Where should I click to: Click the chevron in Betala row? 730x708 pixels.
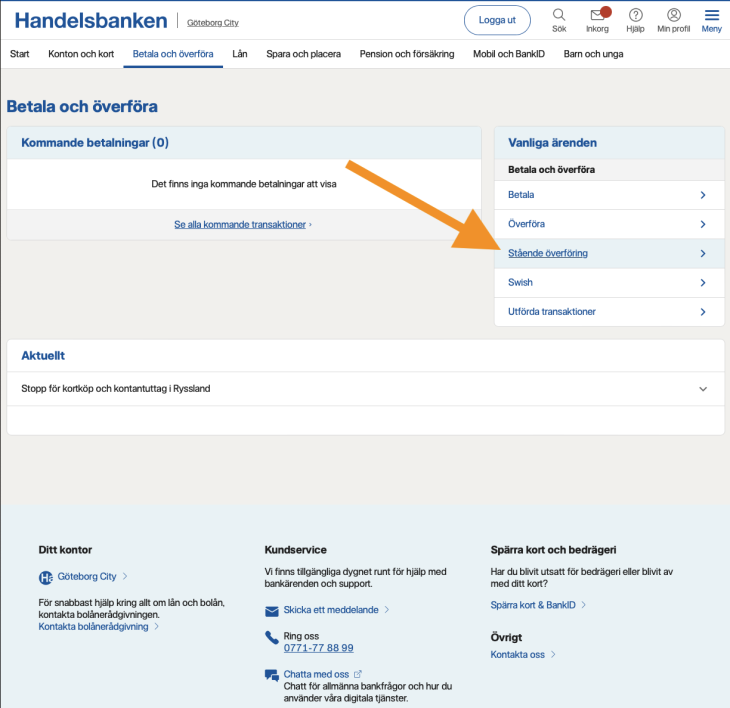click(x=703, y=195)
